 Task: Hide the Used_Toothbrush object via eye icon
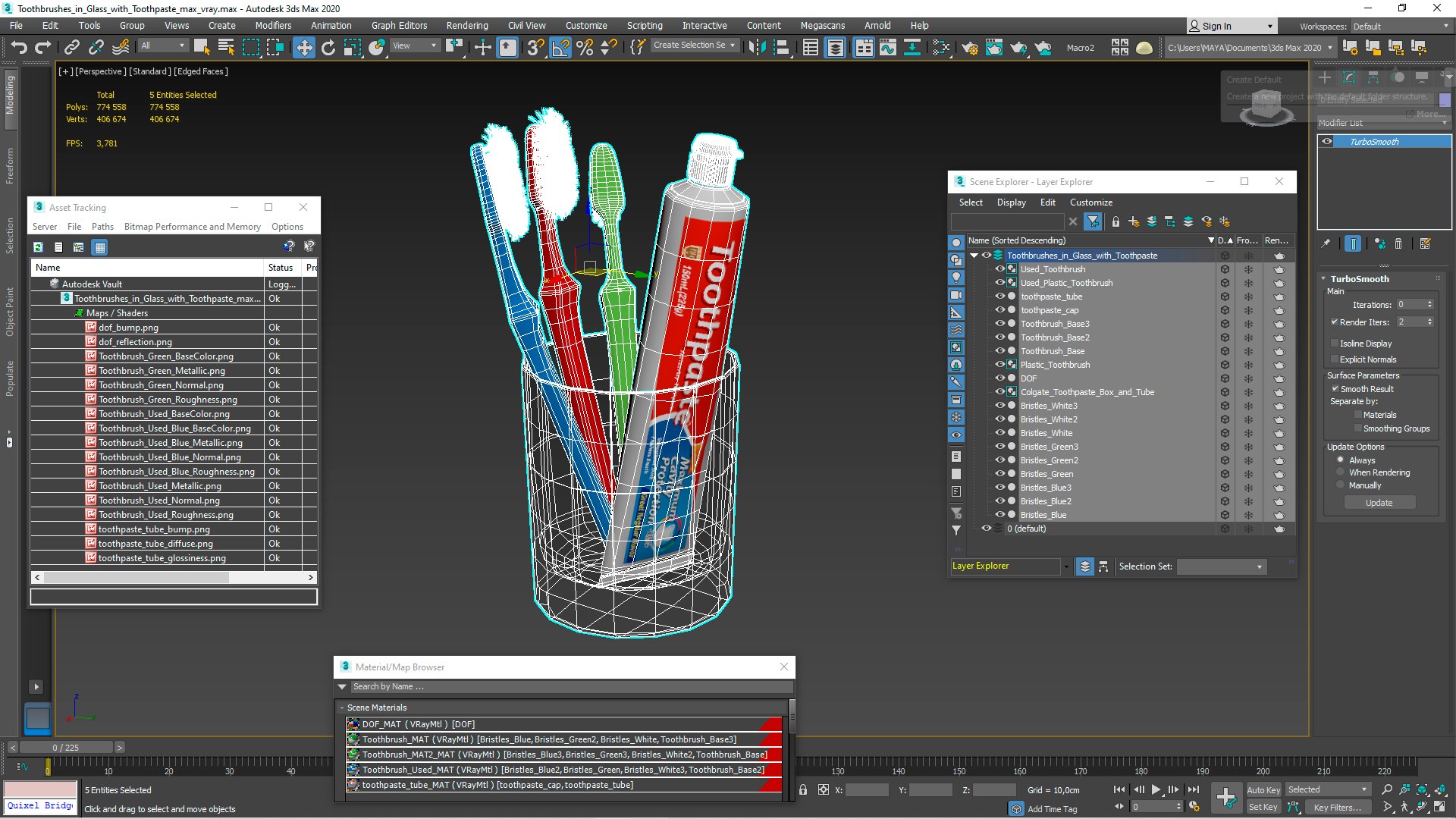tap(1000, 269)
